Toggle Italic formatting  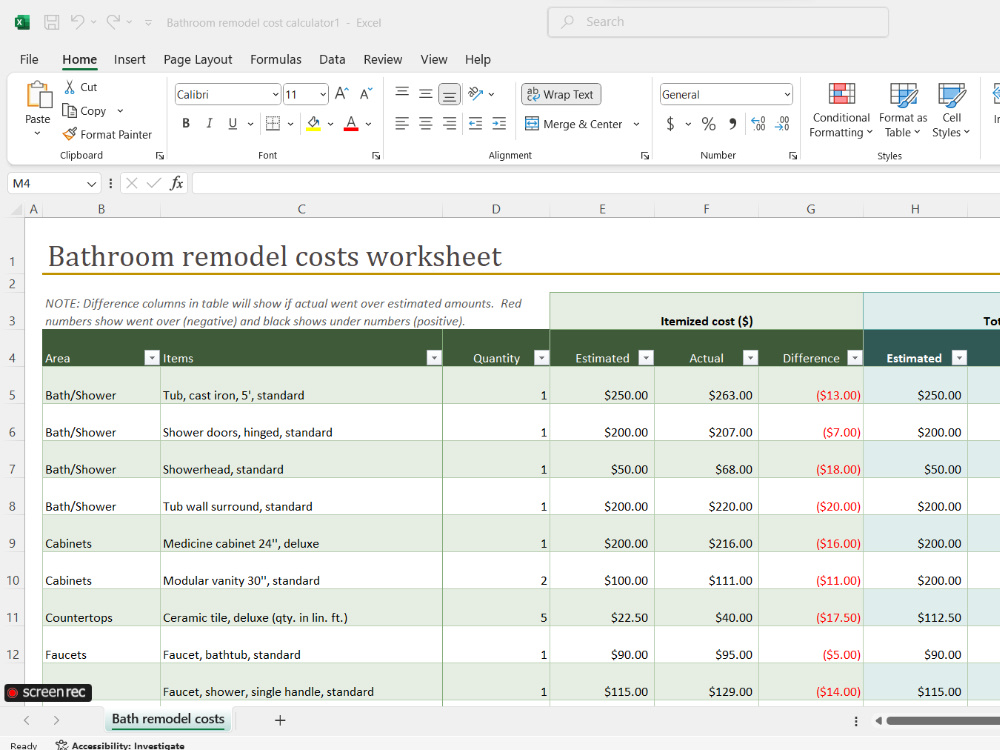pos(209,123)
